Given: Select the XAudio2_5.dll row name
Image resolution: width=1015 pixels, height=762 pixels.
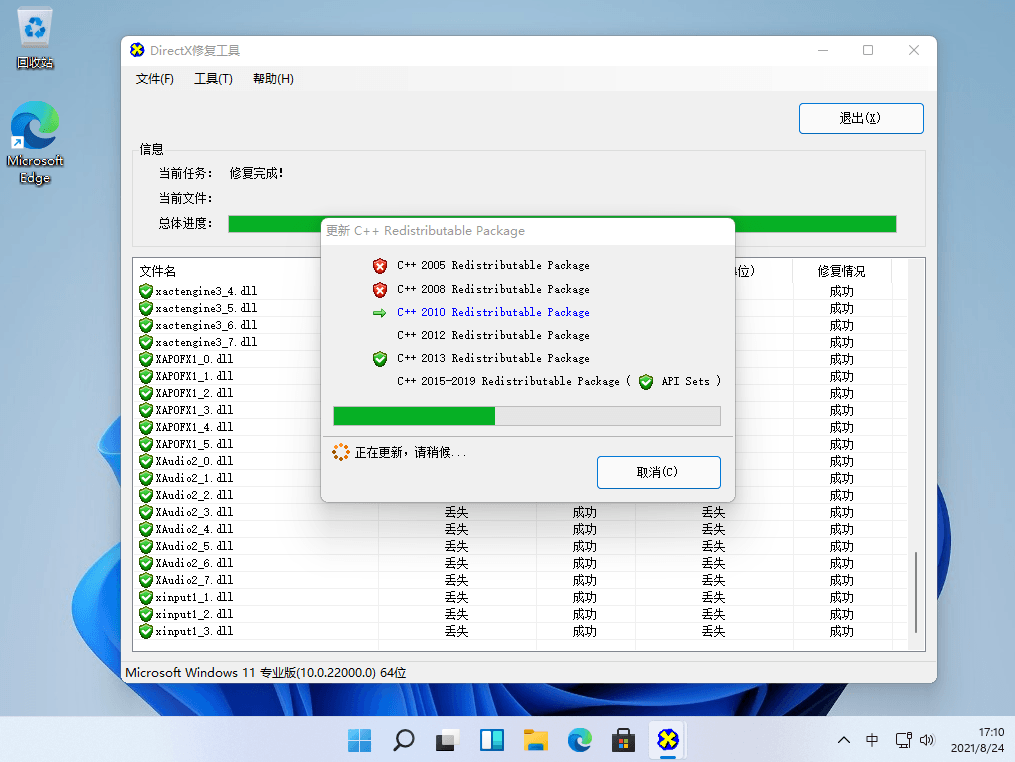Looking at the screenshot, I should coord(194,546).
